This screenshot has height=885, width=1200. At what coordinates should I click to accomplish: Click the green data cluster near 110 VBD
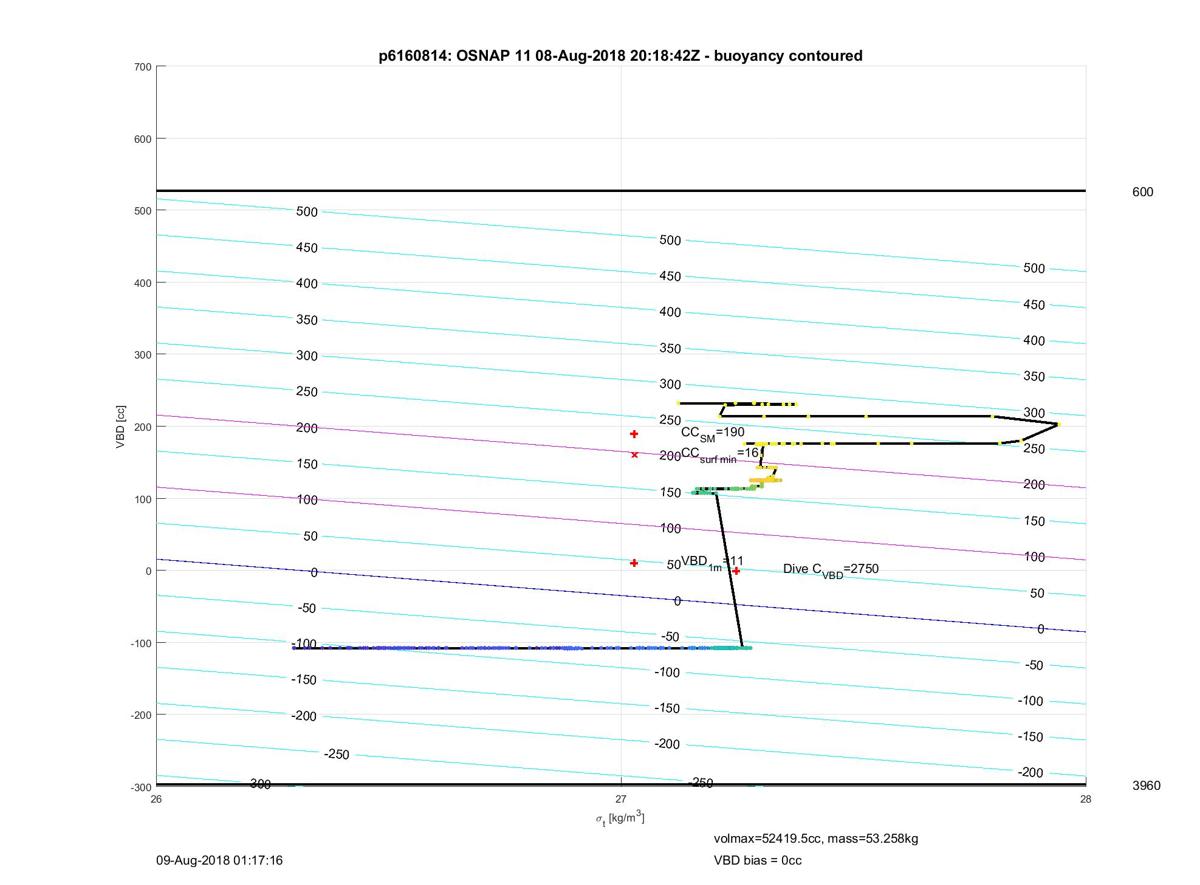pyautogui.click(x=726, y=489)
